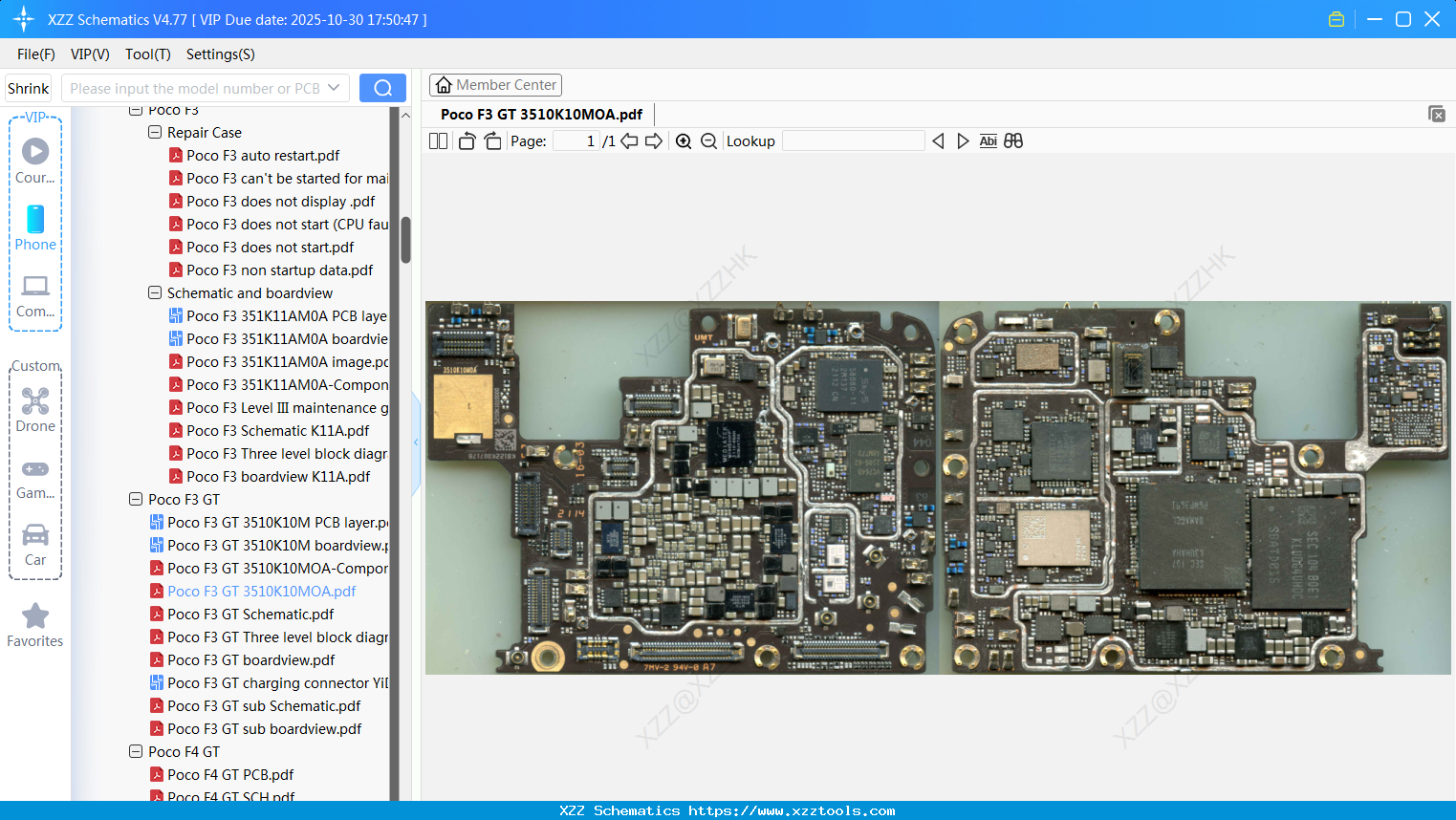Toggle two-page split view icon

pyautogui.click(x=438, y=141)
